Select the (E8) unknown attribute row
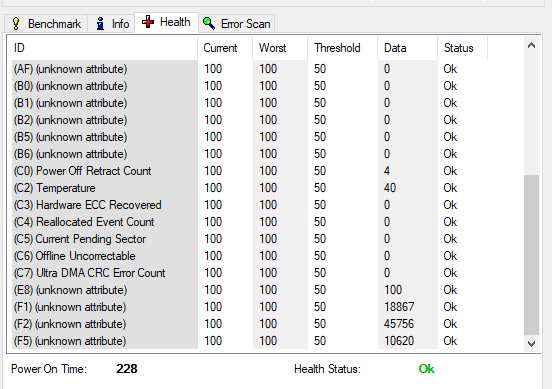Screen dimensions: 552x389 pyautogui.click(x=250, y=290)
